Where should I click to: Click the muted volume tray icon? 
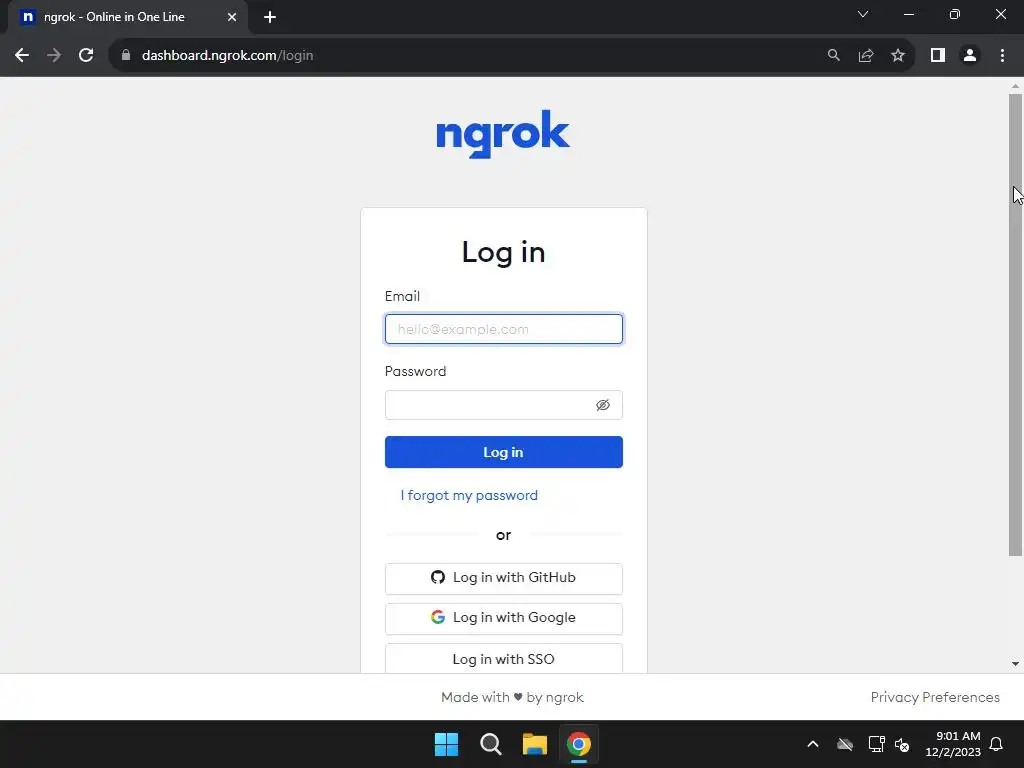click(902, 744)
